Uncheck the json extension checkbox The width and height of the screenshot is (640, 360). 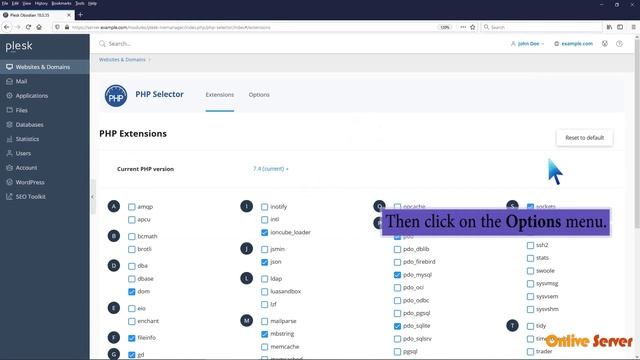[x=264, y=262]
